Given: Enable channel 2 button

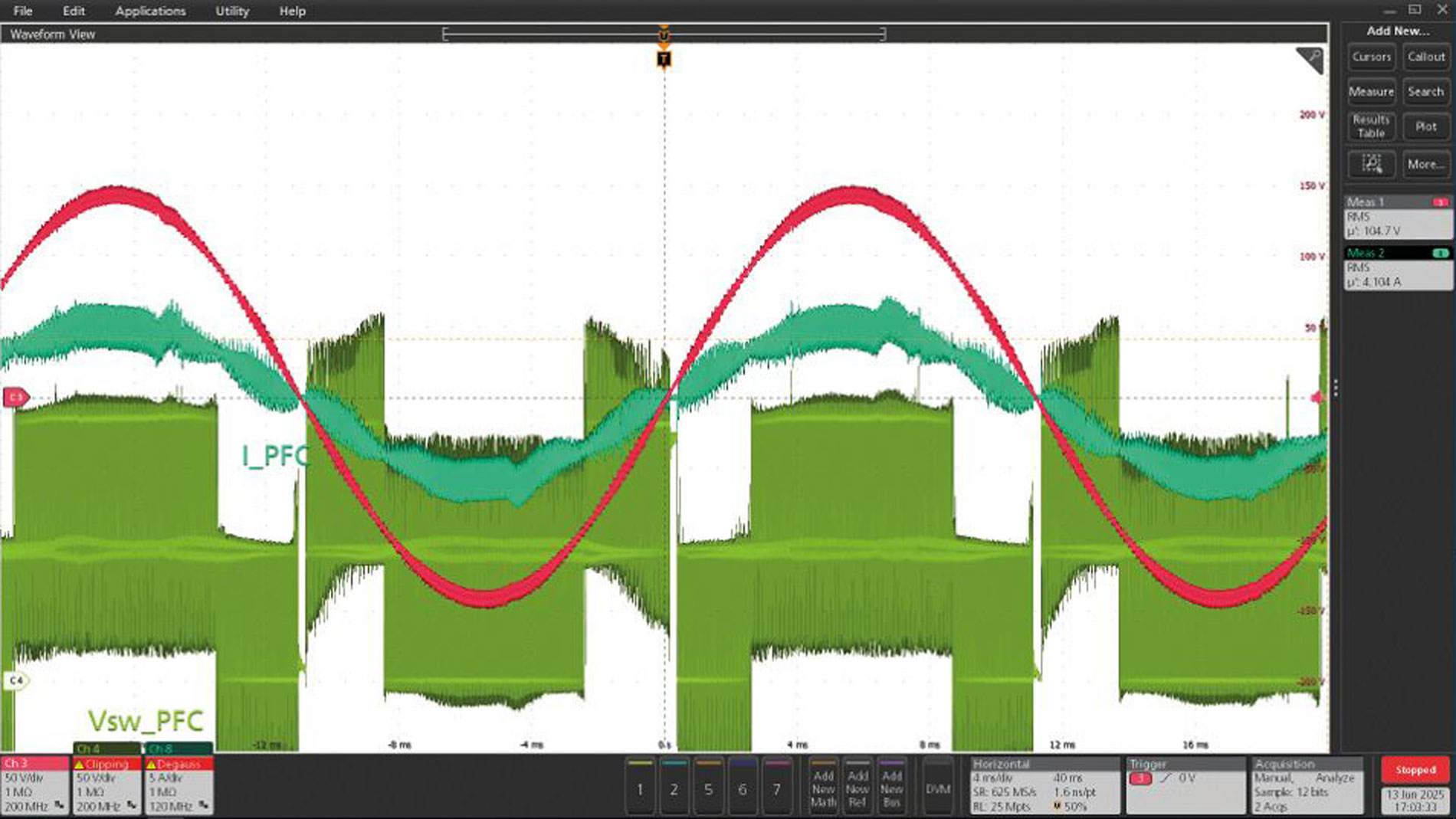Looking at the screenshot, I should 674,787.
